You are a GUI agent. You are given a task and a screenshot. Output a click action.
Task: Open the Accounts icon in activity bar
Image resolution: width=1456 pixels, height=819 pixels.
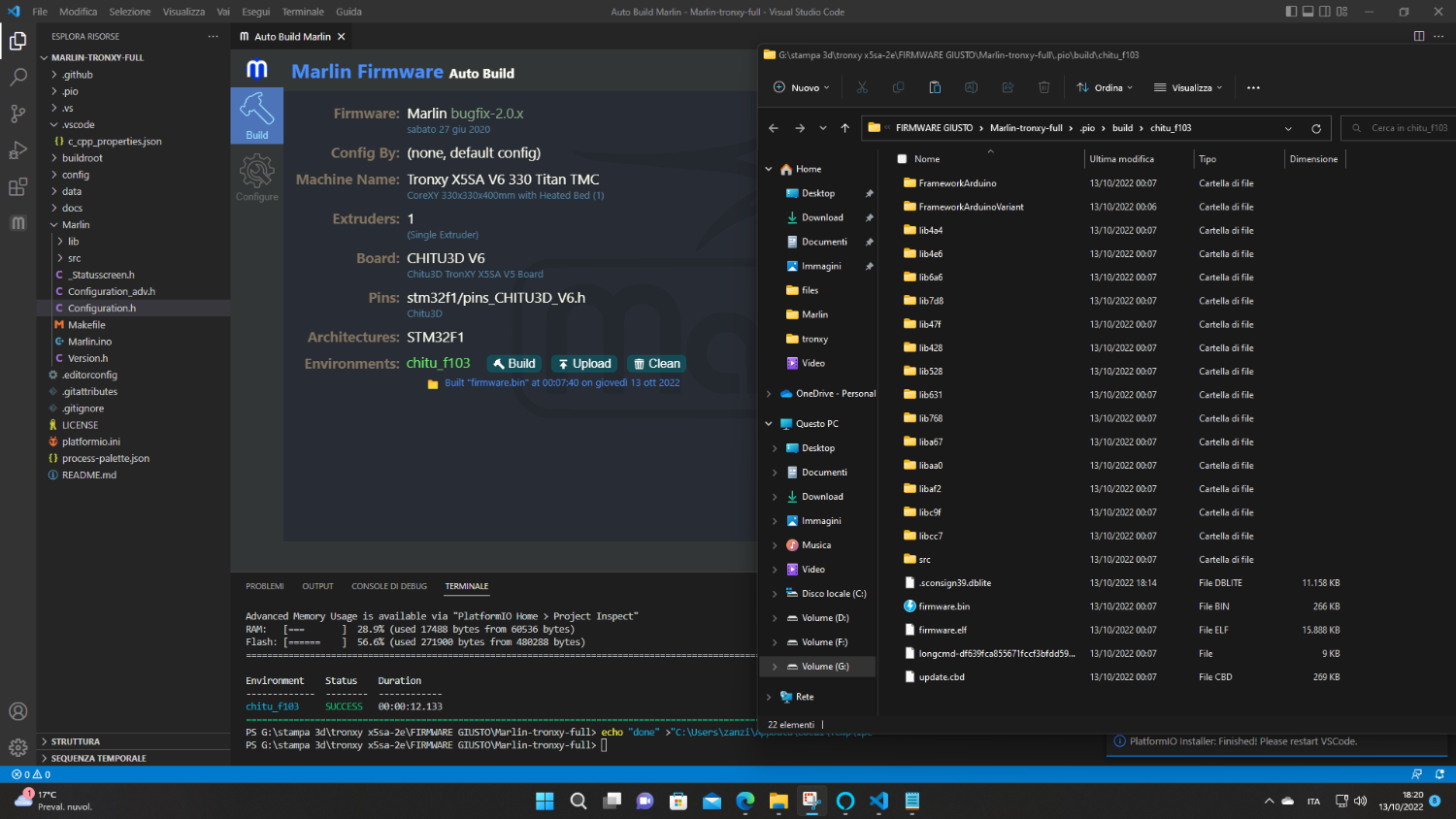[17, 711]
